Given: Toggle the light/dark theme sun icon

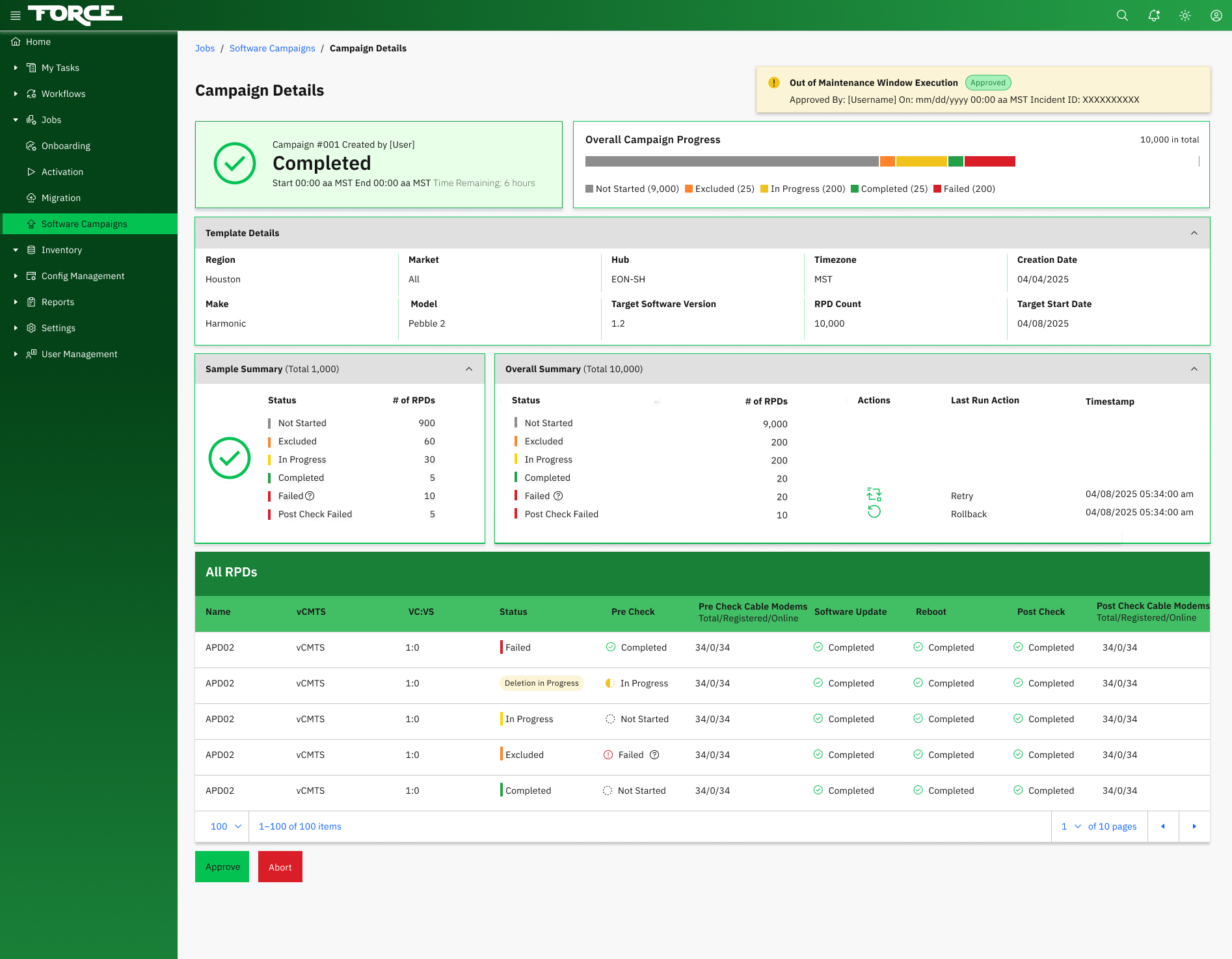Looking at the screenshot, I should tap(1185, 16).
